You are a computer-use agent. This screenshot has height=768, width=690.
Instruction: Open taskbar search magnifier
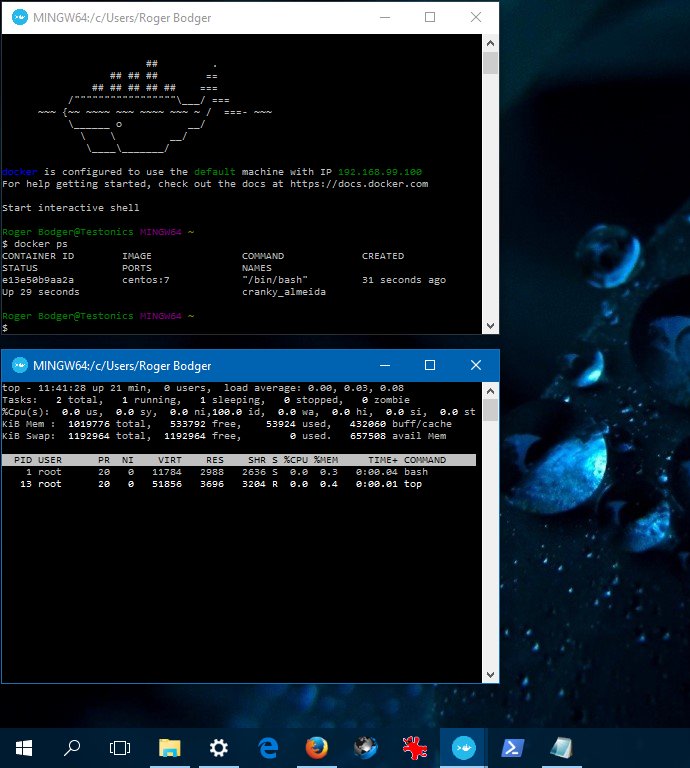click(x=72, y=748)
